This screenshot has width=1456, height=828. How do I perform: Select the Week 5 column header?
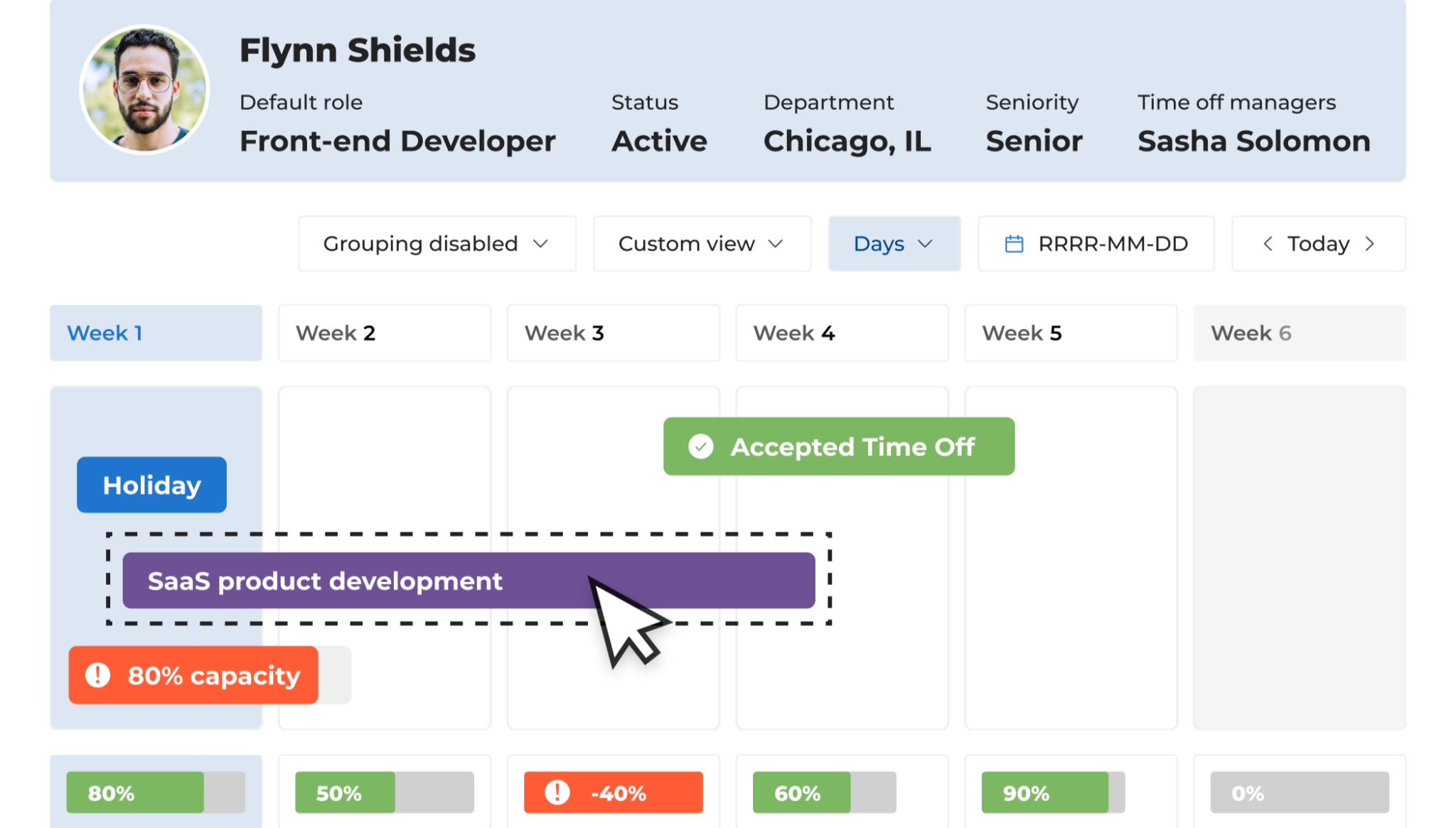pos(1071,333)
